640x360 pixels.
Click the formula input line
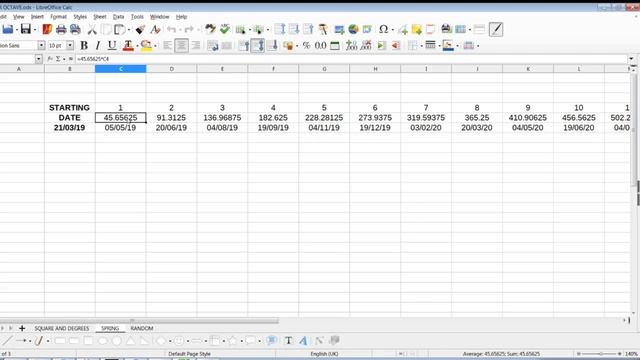(351, 59)
